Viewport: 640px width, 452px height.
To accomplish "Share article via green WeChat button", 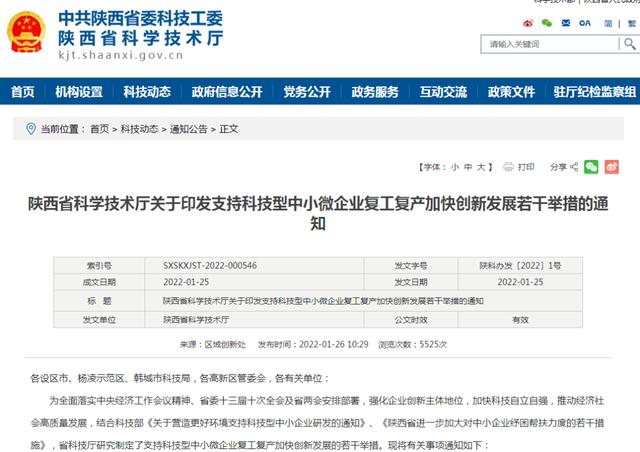I will point(591,167).
